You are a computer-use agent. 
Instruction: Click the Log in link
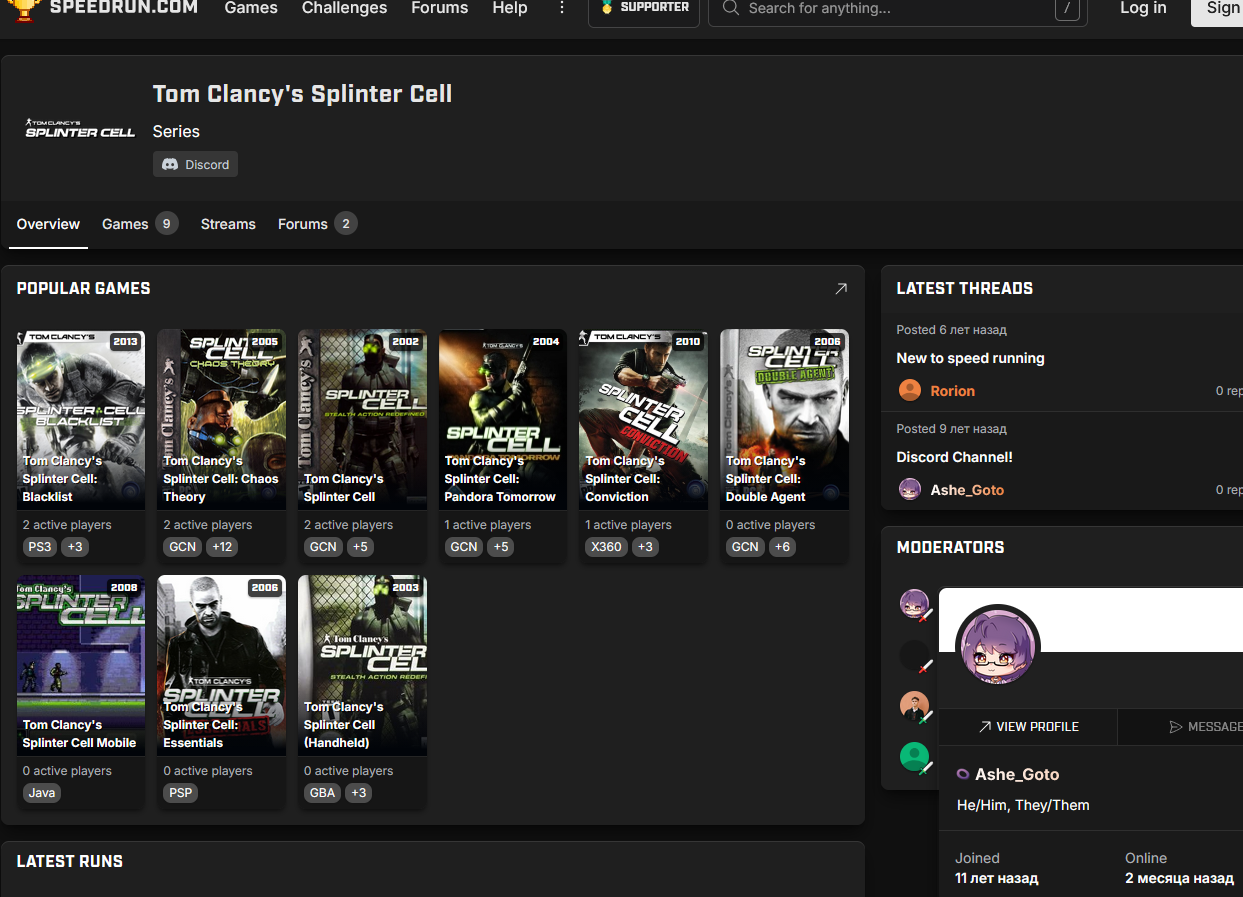(1142, 8)
